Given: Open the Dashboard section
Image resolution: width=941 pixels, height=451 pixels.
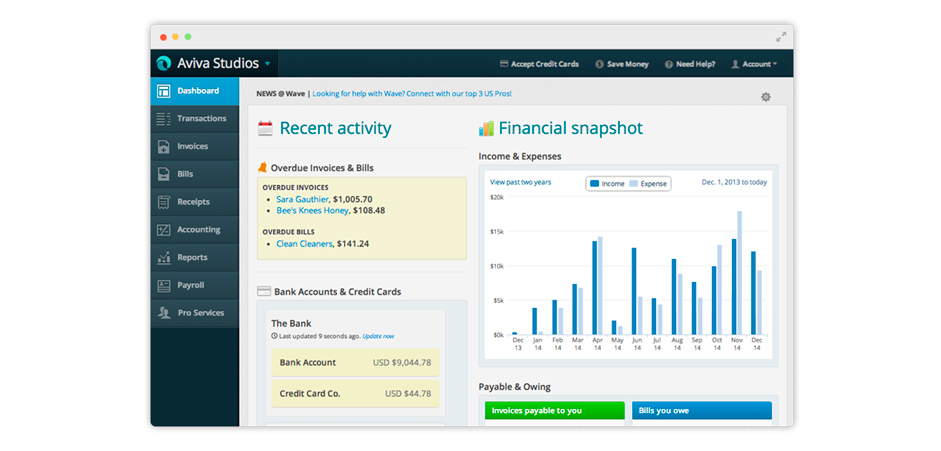Looking at the screenshot, I should 194,91.
